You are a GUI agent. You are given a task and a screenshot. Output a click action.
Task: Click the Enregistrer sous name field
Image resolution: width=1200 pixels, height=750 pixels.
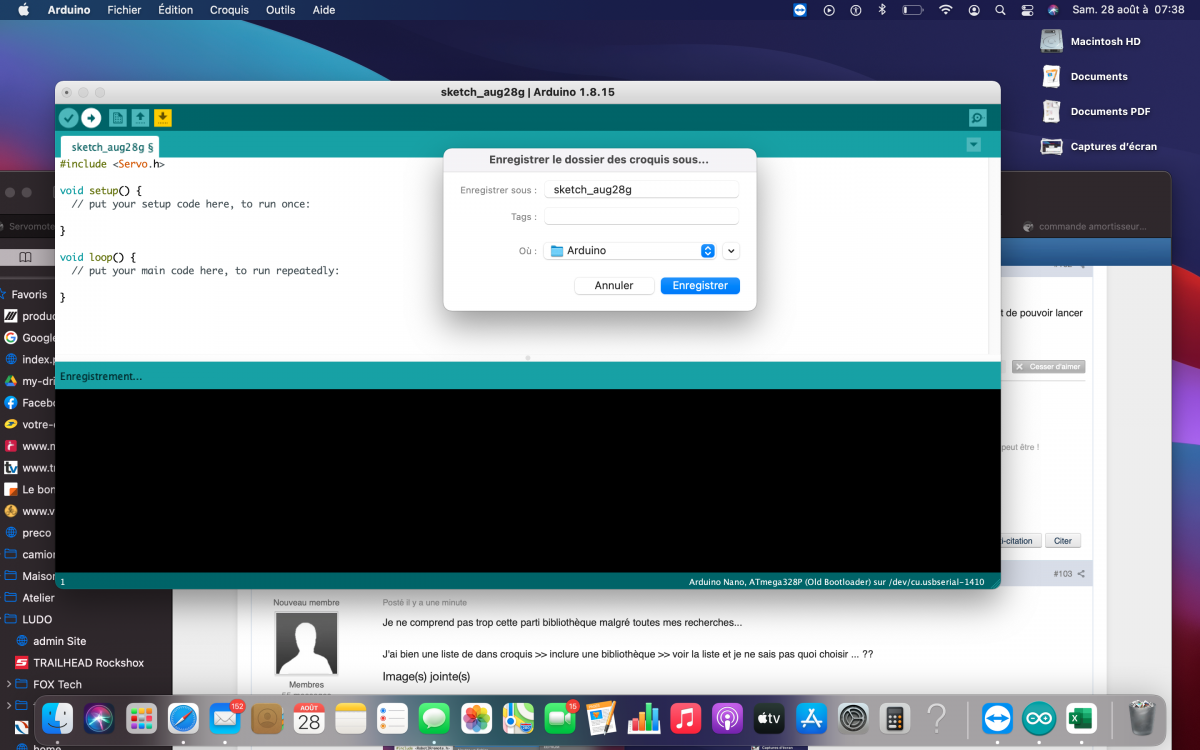tap(641, 189)
